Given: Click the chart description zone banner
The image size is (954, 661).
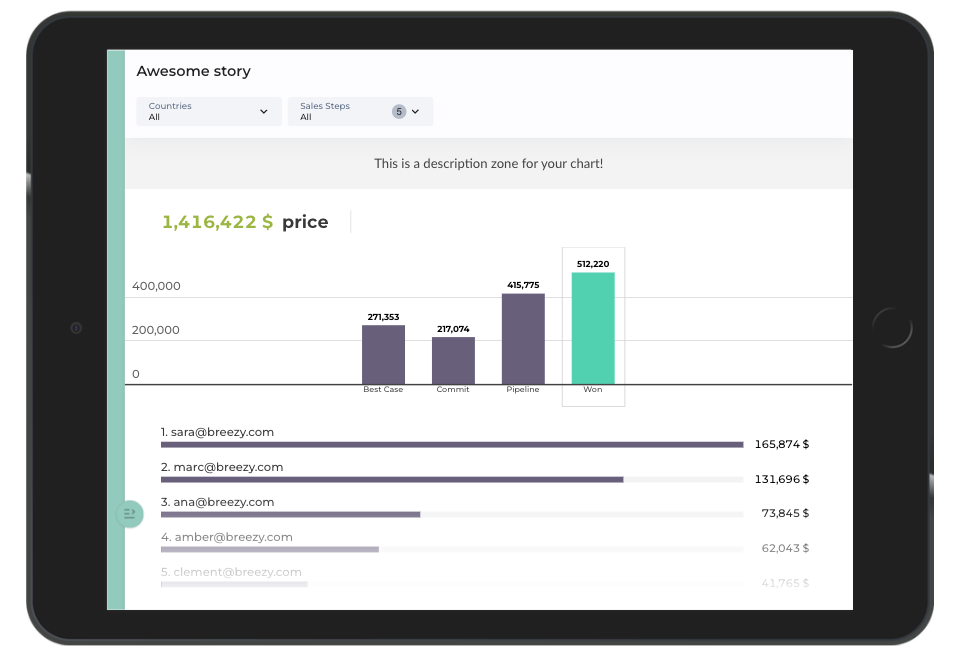Looking at the screenshot, I should point(488,163).
